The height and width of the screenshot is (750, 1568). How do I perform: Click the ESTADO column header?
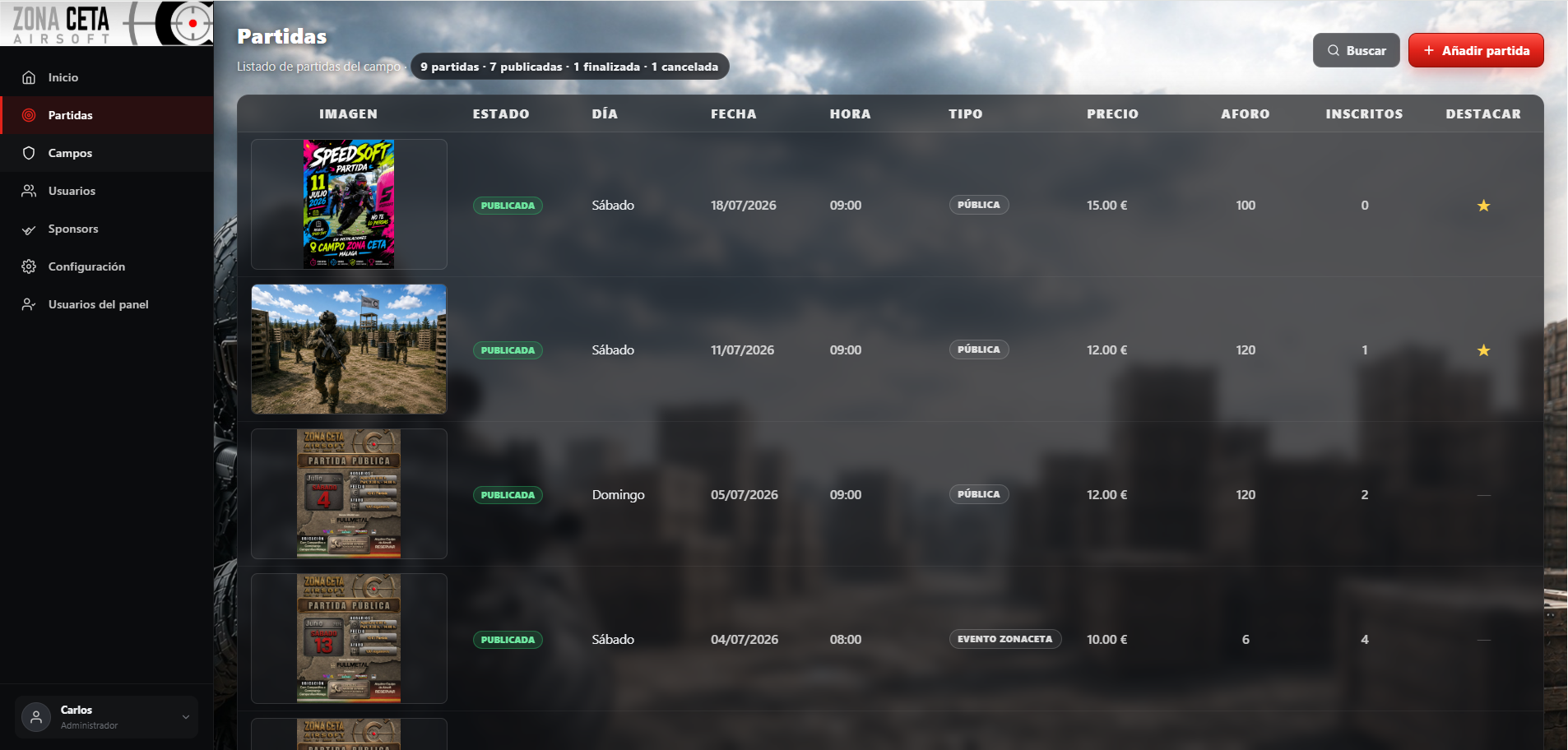tap(501, 114)
